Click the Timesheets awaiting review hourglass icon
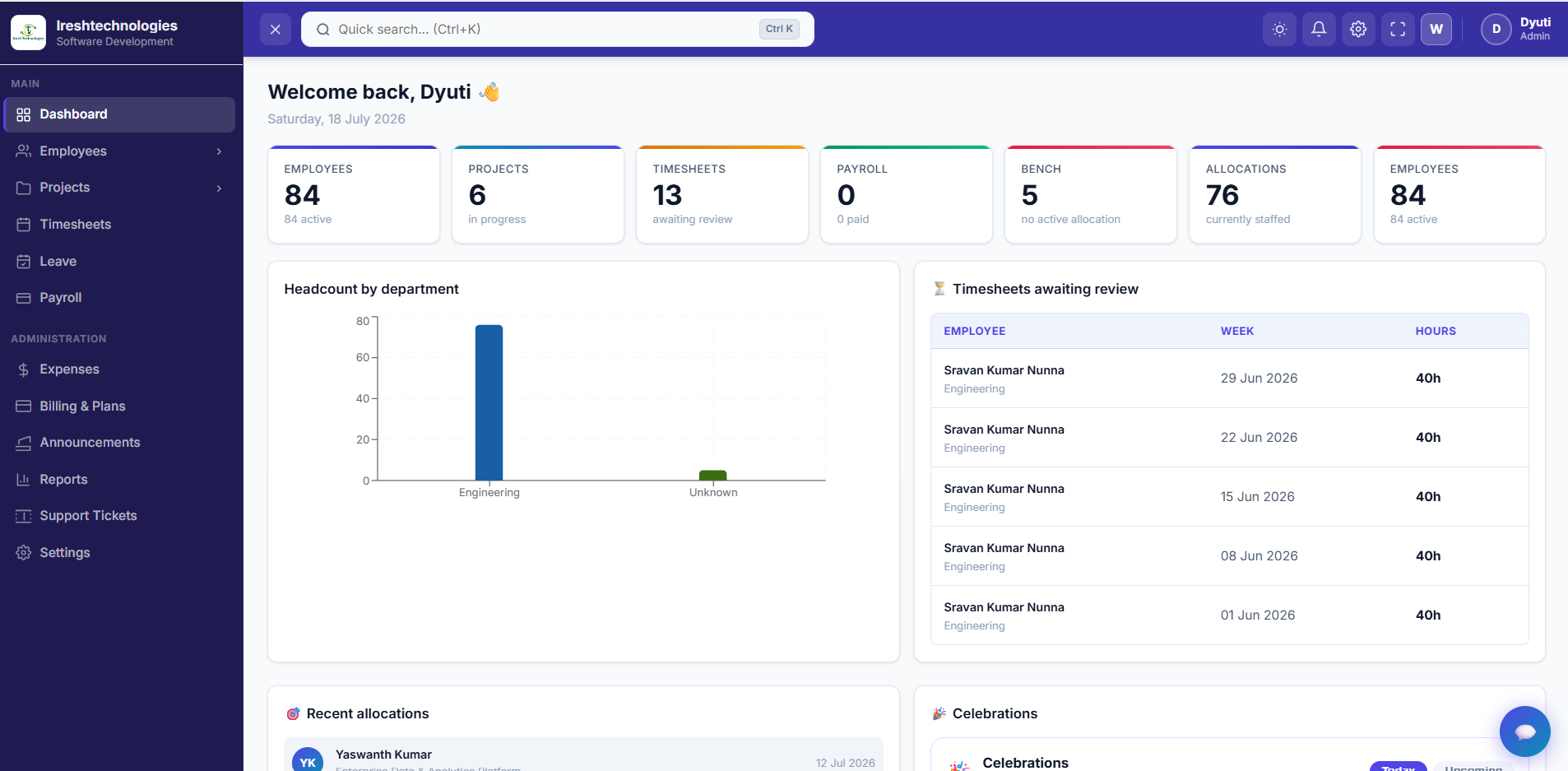This screenshot has height=771, width=1568. coord(939,289)
